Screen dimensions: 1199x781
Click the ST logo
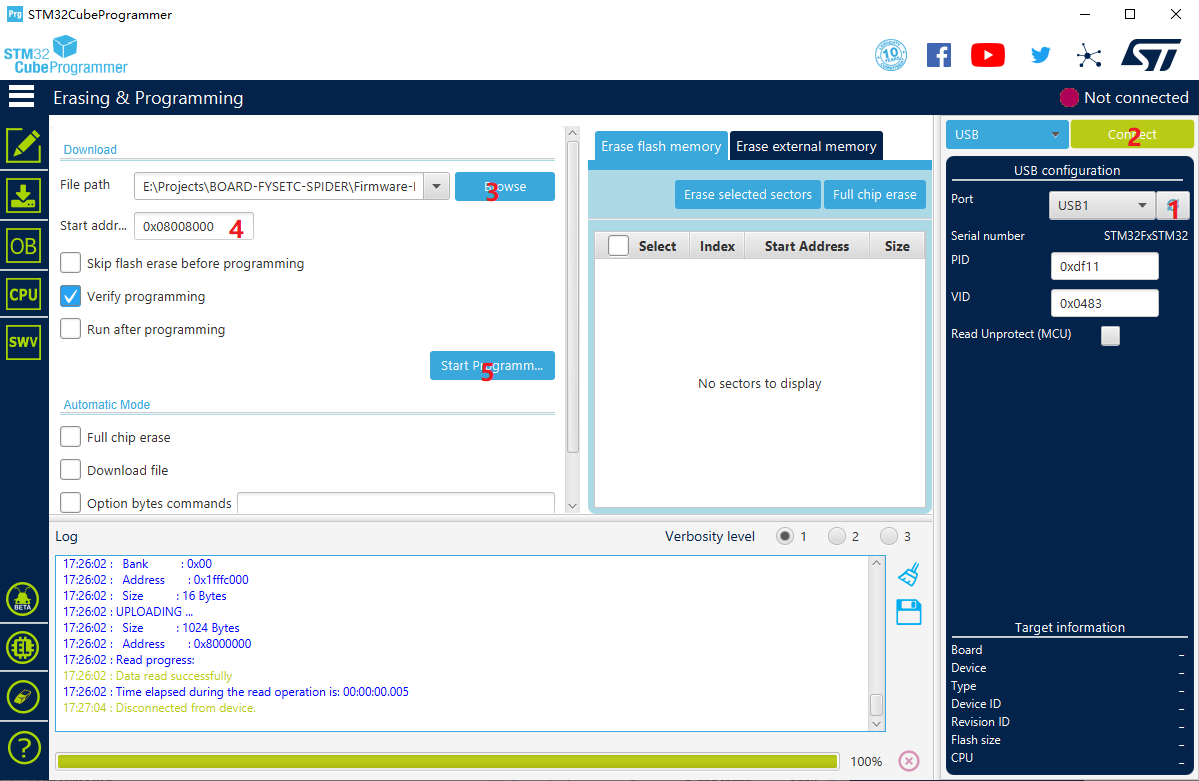click(x=1152, y=55)
